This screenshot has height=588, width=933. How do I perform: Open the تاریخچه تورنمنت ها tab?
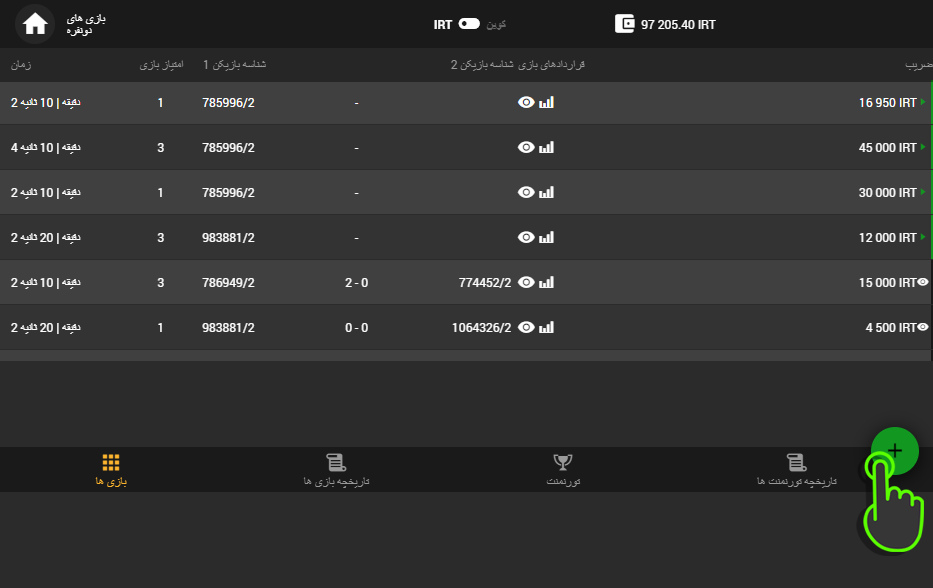(796, 469)
